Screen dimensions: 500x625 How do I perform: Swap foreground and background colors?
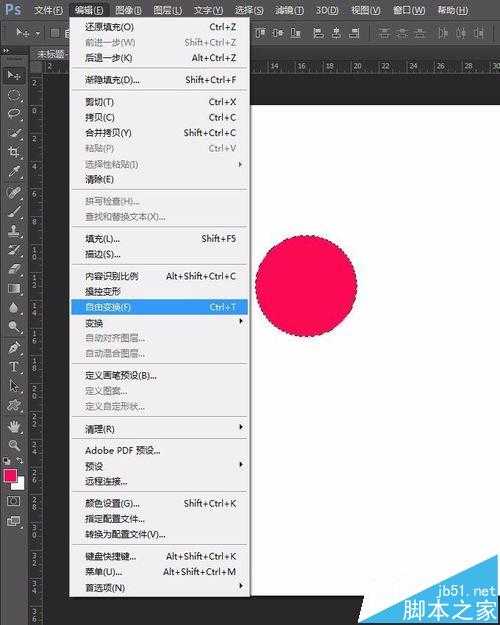tap(20, 461)
